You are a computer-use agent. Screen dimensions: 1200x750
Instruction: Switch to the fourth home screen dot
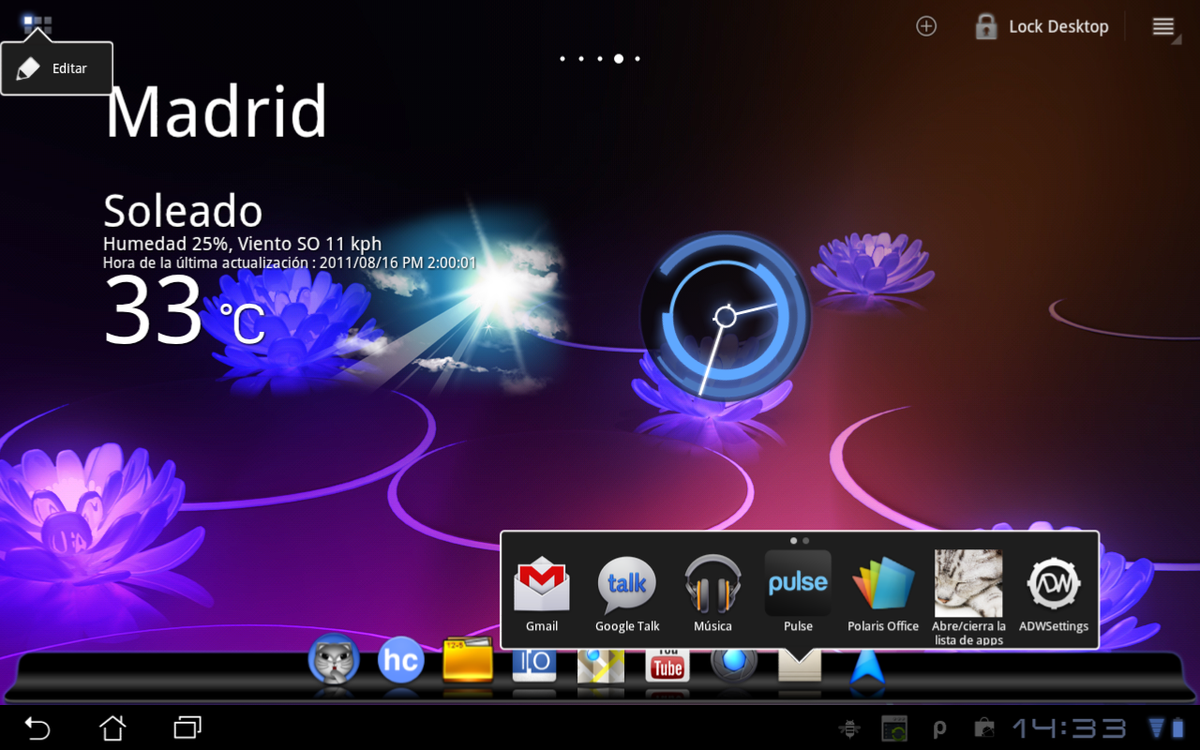(x=618, y=58)
